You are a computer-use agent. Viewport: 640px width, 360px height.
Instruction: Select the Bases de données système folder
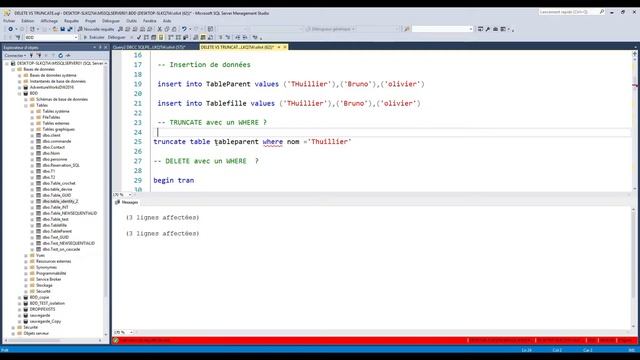click(53, 76)
